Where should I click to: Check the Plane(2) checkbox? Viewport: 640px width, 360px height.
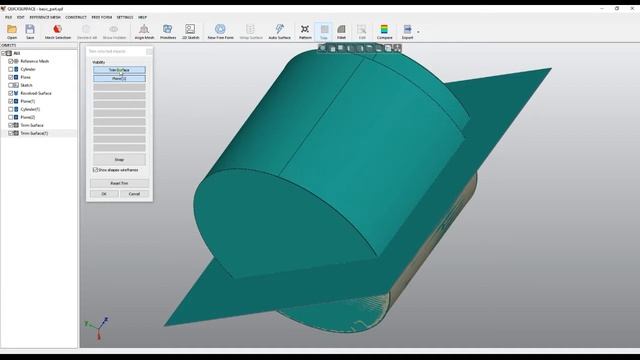pos(11,117)
